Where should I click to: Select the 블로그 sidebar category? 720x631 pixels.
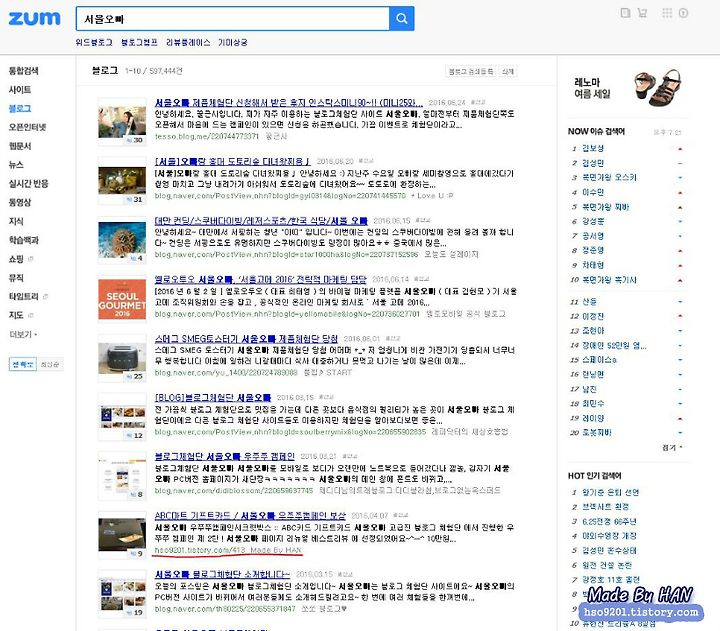[20, 108]
